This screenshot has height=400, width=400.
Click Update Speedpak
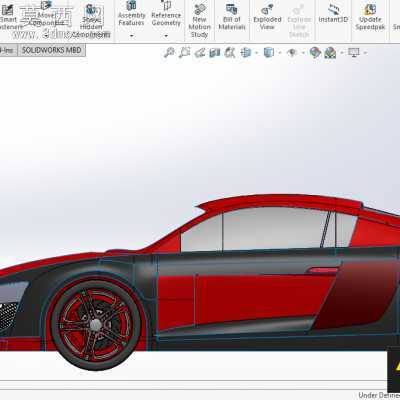(x=370, y=17)
